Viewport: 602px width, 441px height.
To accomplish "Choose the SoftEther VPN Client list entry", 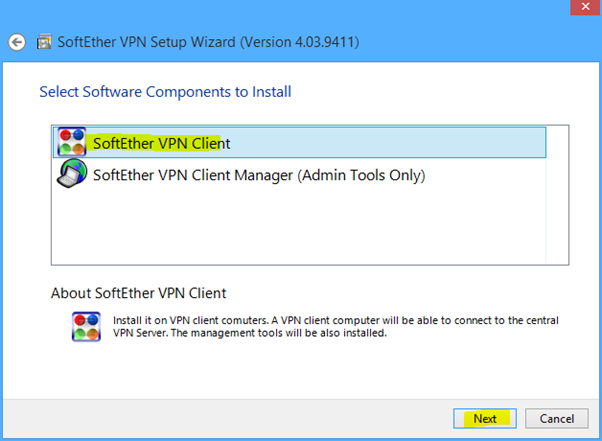I will coord(299,142).
